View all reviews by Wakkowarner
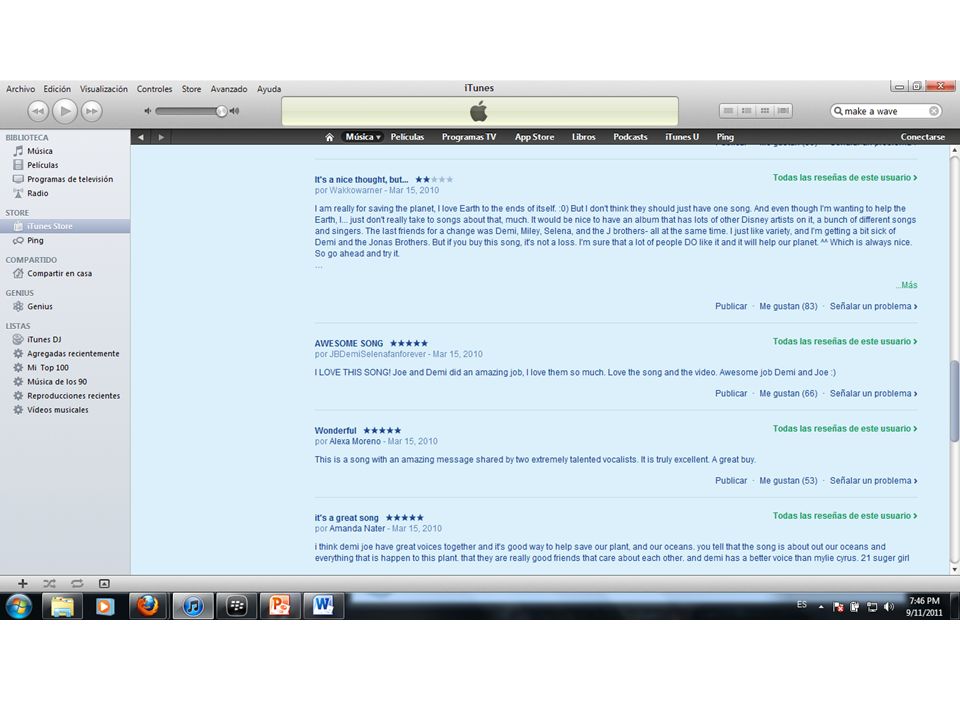The width and height of the screenshot is (960, 720). pyautogui.click(x=844, y=178)
